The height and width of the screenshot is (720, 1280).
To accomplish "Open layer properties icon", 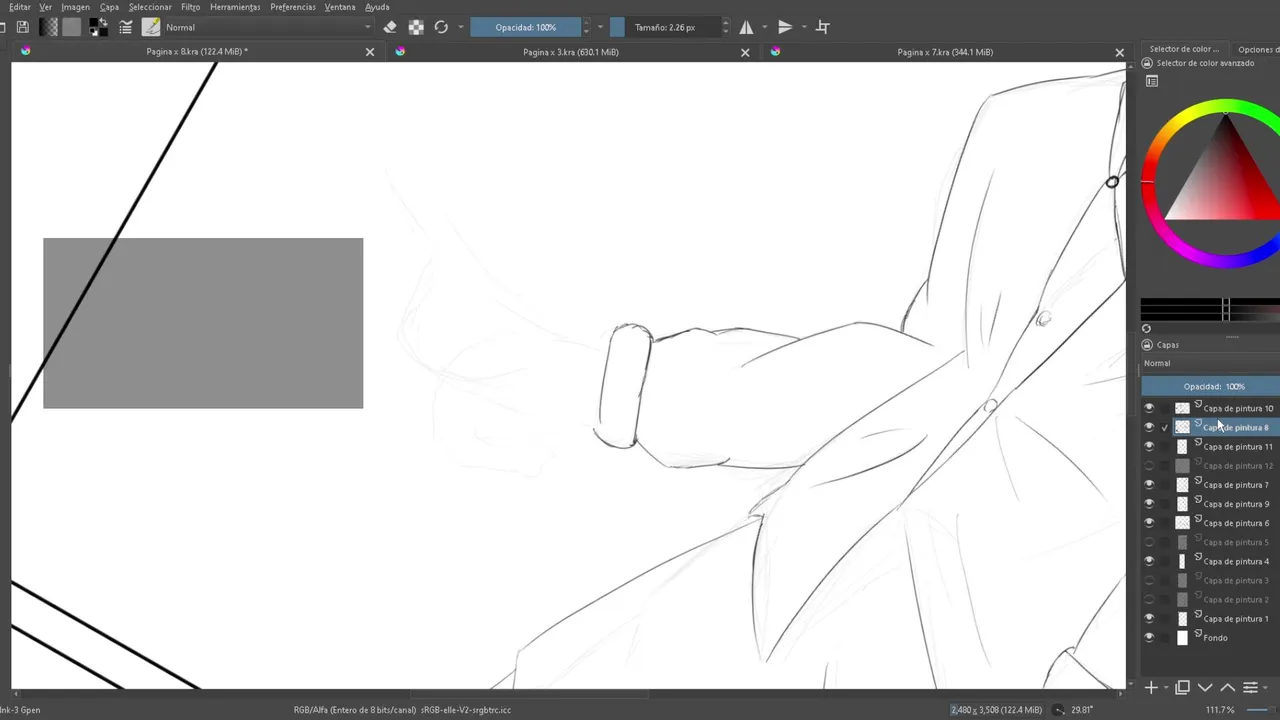I will coord(1250,688).
